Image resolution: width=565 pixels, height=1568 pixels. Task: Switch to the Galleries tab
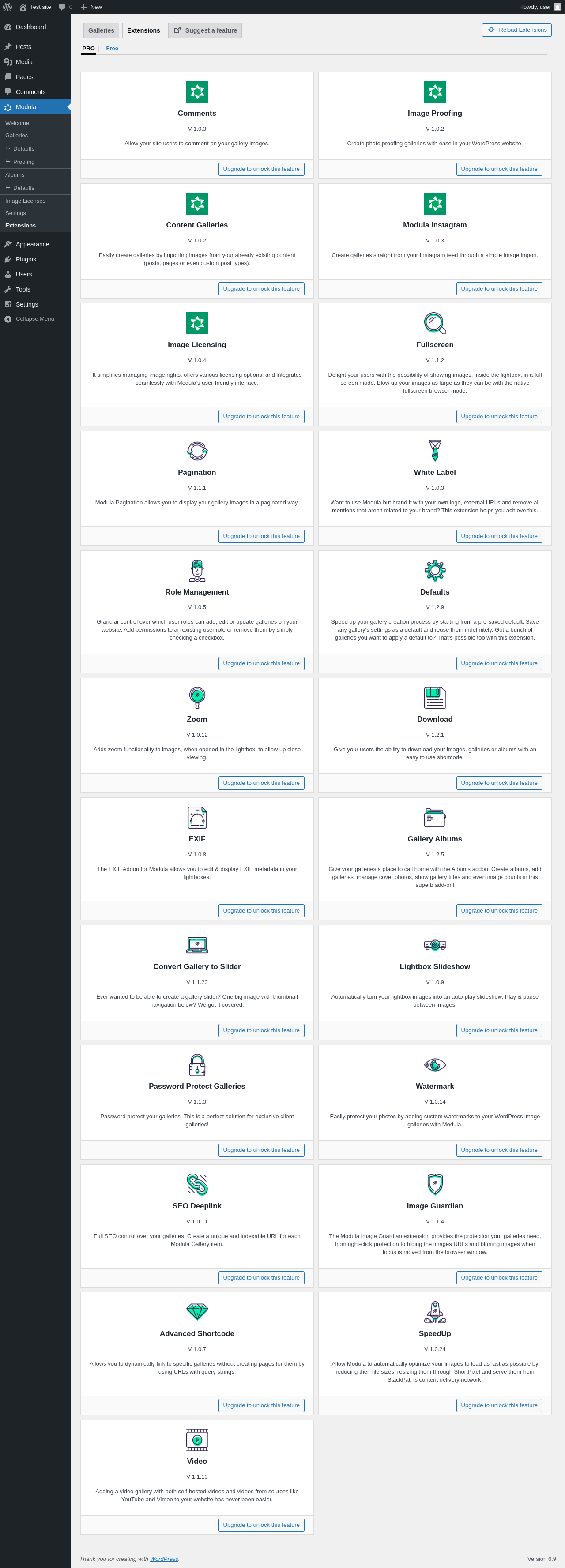(101, 30)
